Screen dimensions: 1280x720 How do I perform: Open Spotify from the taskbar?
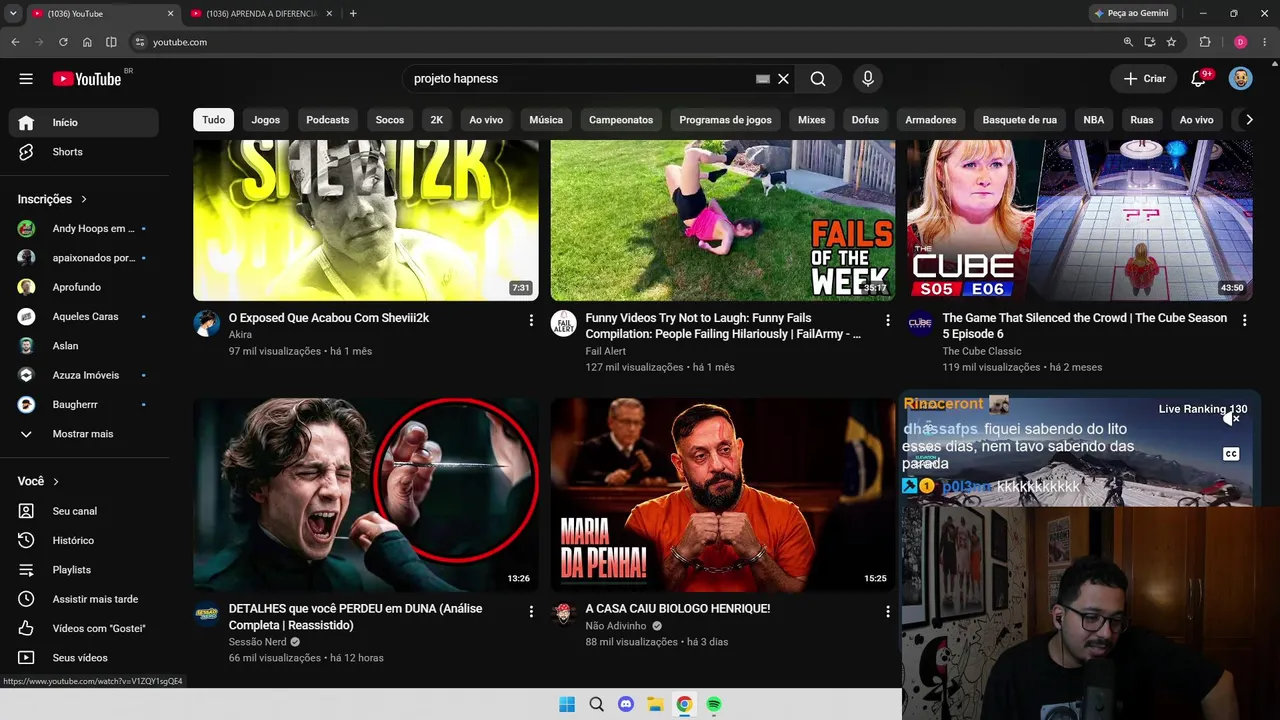point(714,704)
